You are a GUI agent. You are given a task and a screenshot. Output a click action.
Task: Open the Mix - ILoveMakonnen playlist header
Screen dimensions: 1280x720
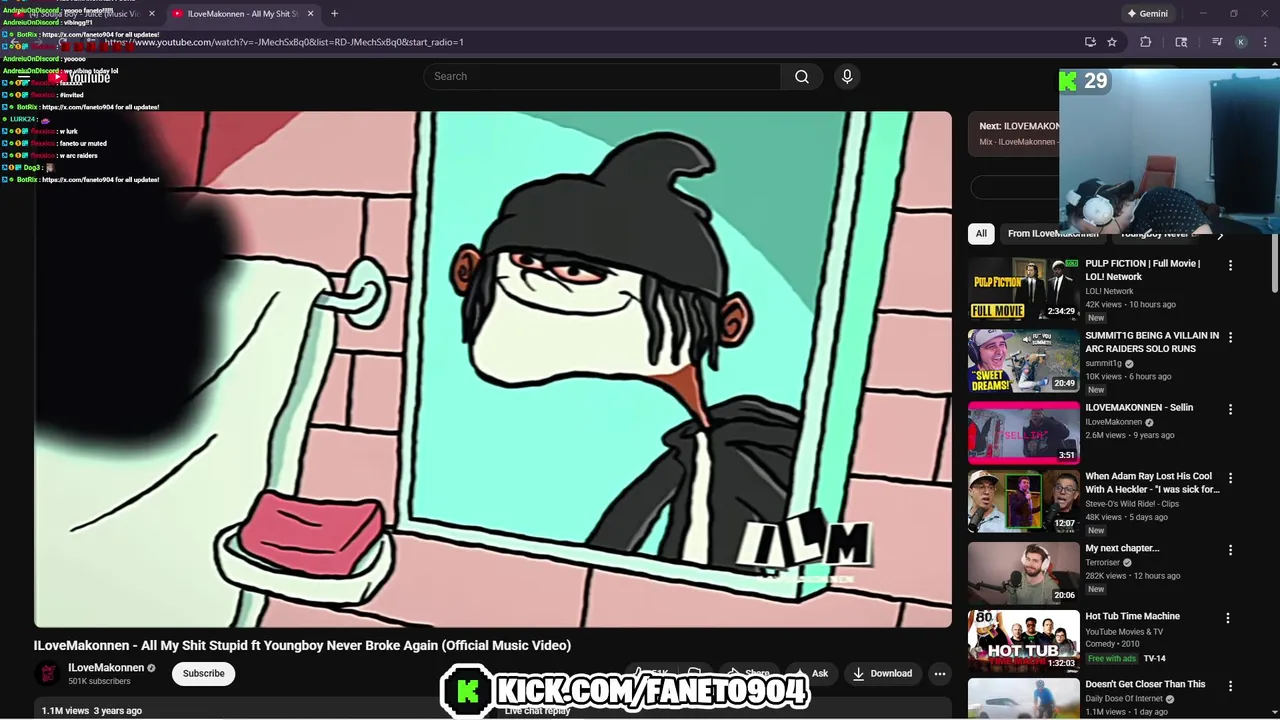[1018, 134]
